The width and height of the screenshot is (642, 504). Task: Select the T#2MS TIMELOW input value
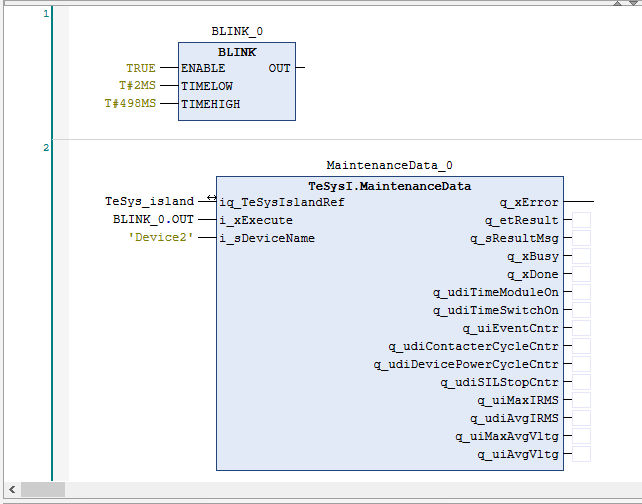[x=137, y=86]
